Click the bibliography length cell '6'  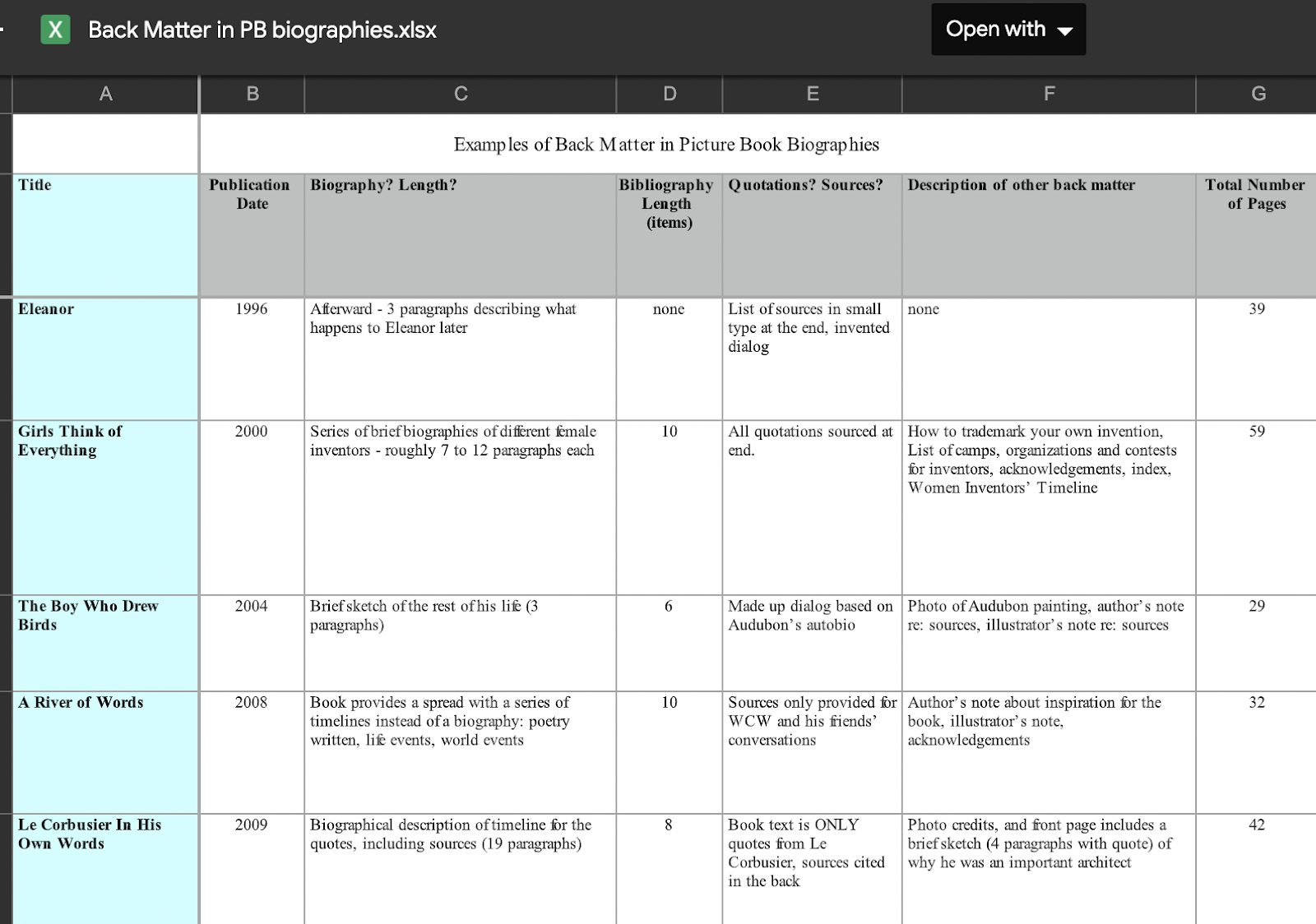tap(670, 643)
